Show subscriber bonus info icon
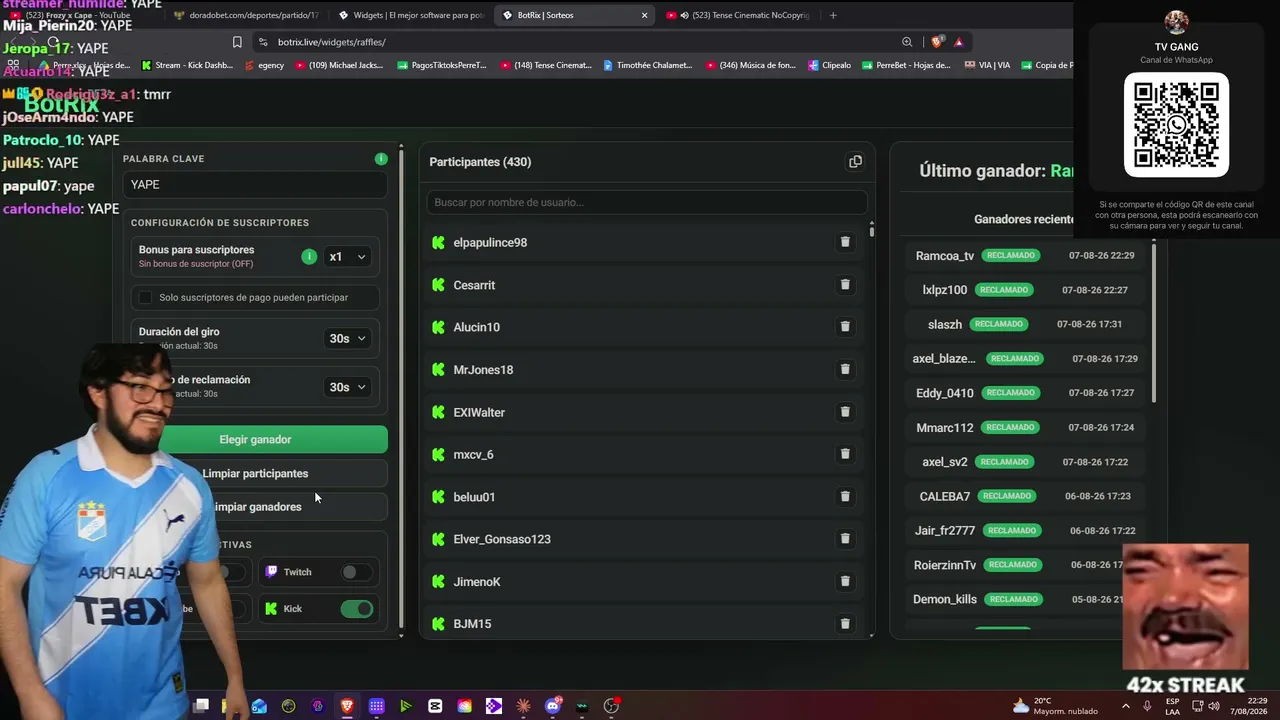This screenshot has width=1280, height=720. [x=309, y=257]
